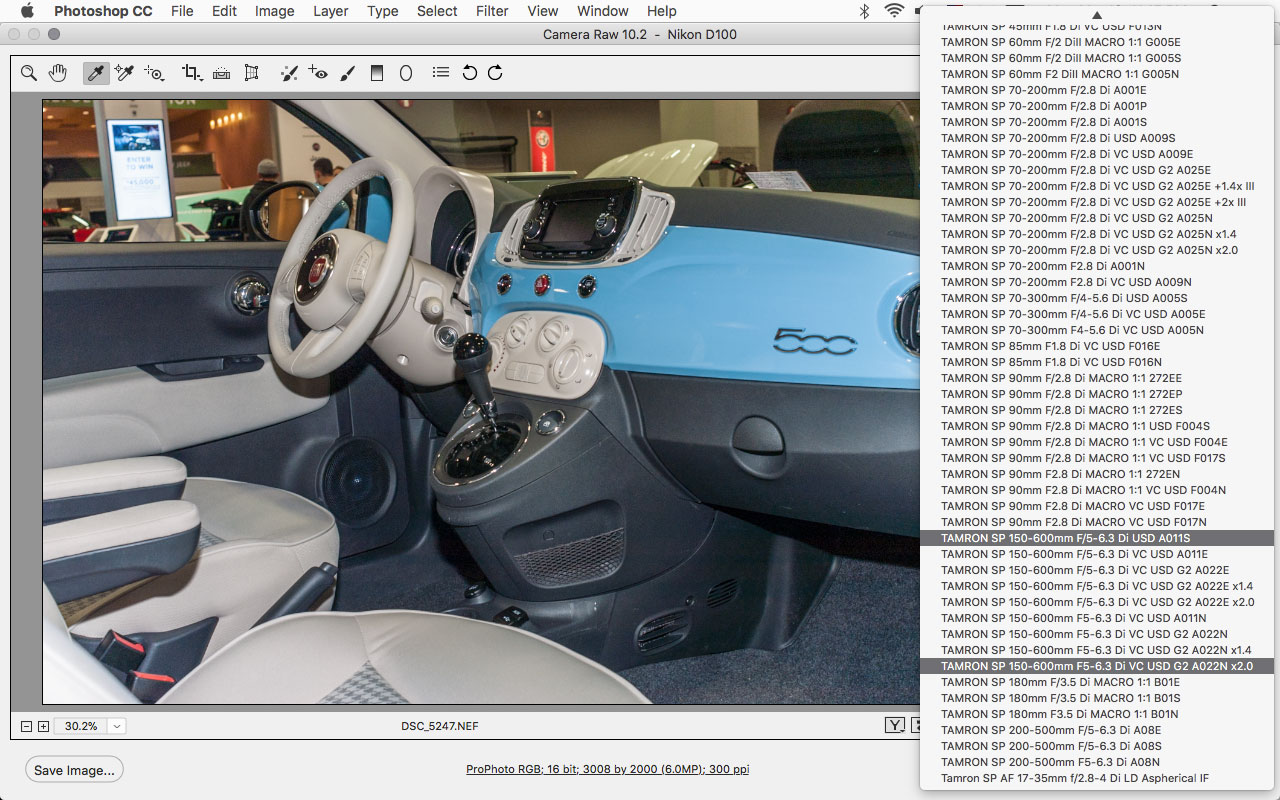Select the Graduated Filter tool
This screenshot has width=1280, height=800.
coord(377,73)
